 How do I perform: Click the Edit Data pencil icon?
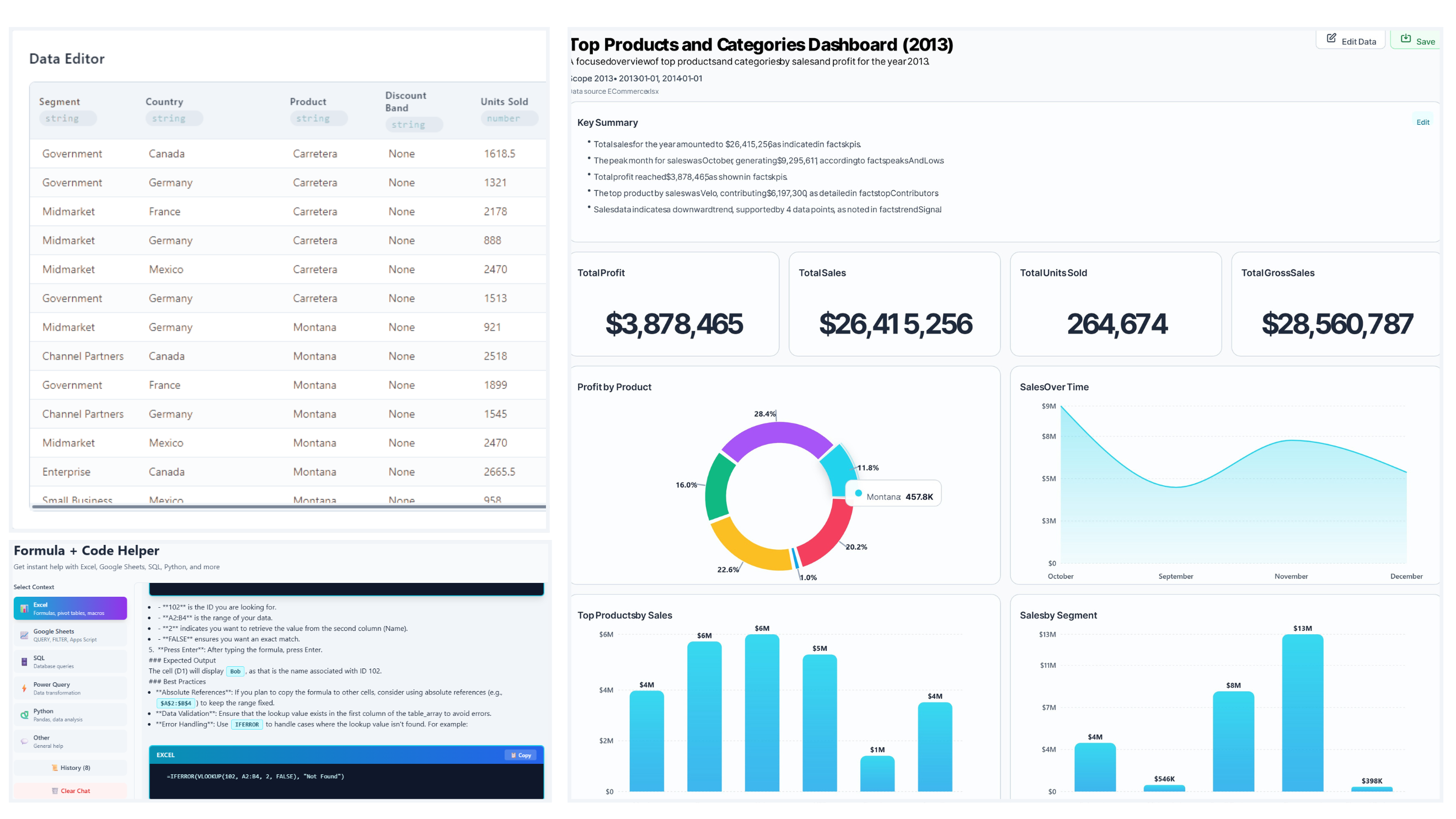pos(1332,39)
